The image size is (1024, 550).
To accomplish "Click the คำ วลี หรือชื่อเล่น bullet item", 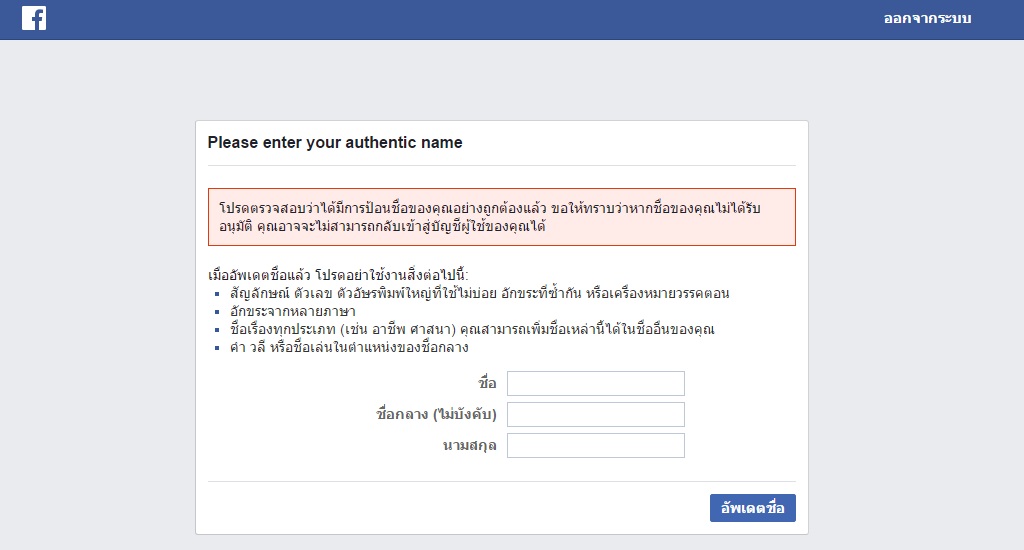I will click(x=349, y=348).
